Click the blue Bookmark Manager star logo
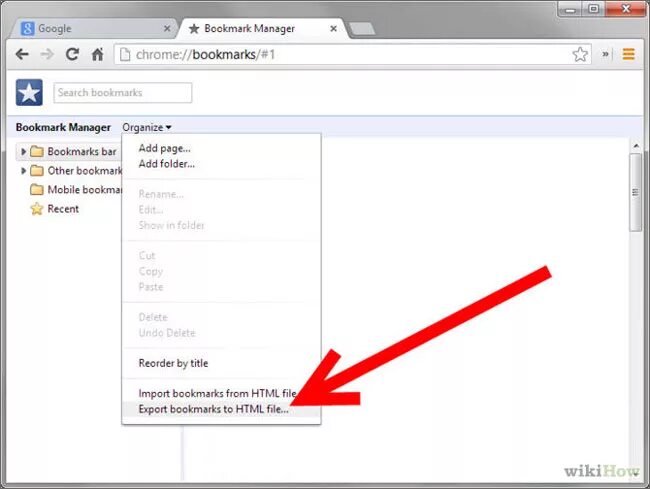 tap(29, 92)
